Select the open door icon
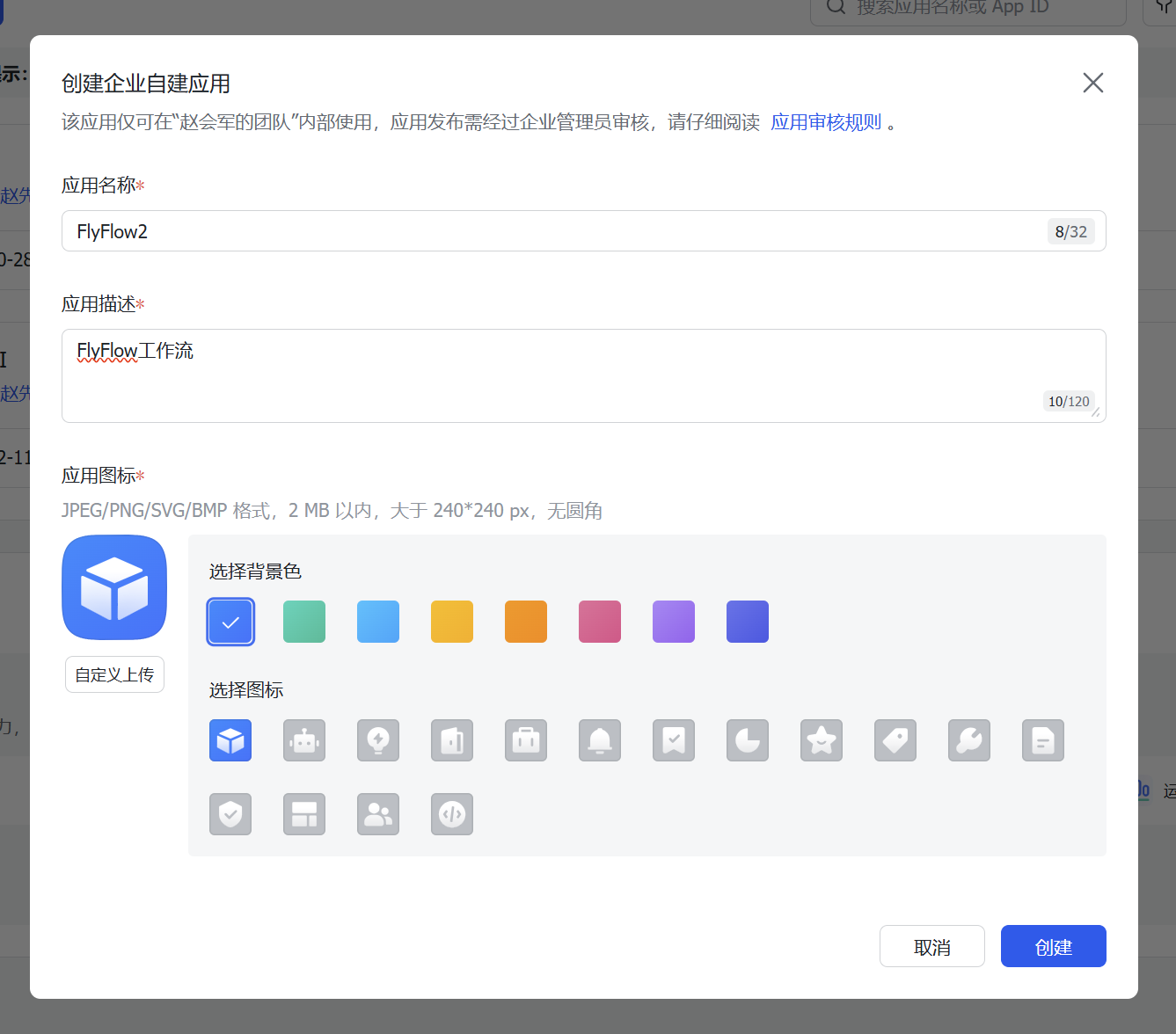1176x1034 pixels. 452,740
